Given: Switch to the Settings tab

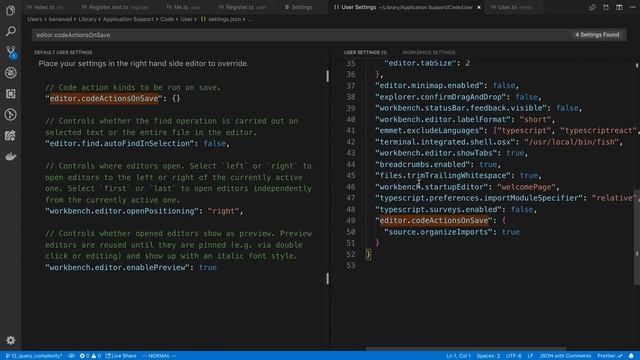Looking at the screenshot, I should (299, 7).
